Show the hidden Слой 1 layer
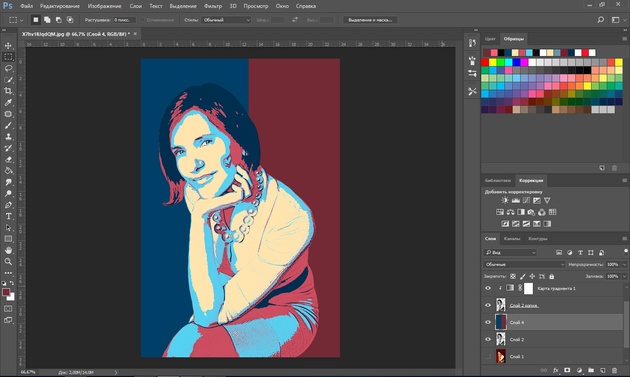 [x=488, y=356]
